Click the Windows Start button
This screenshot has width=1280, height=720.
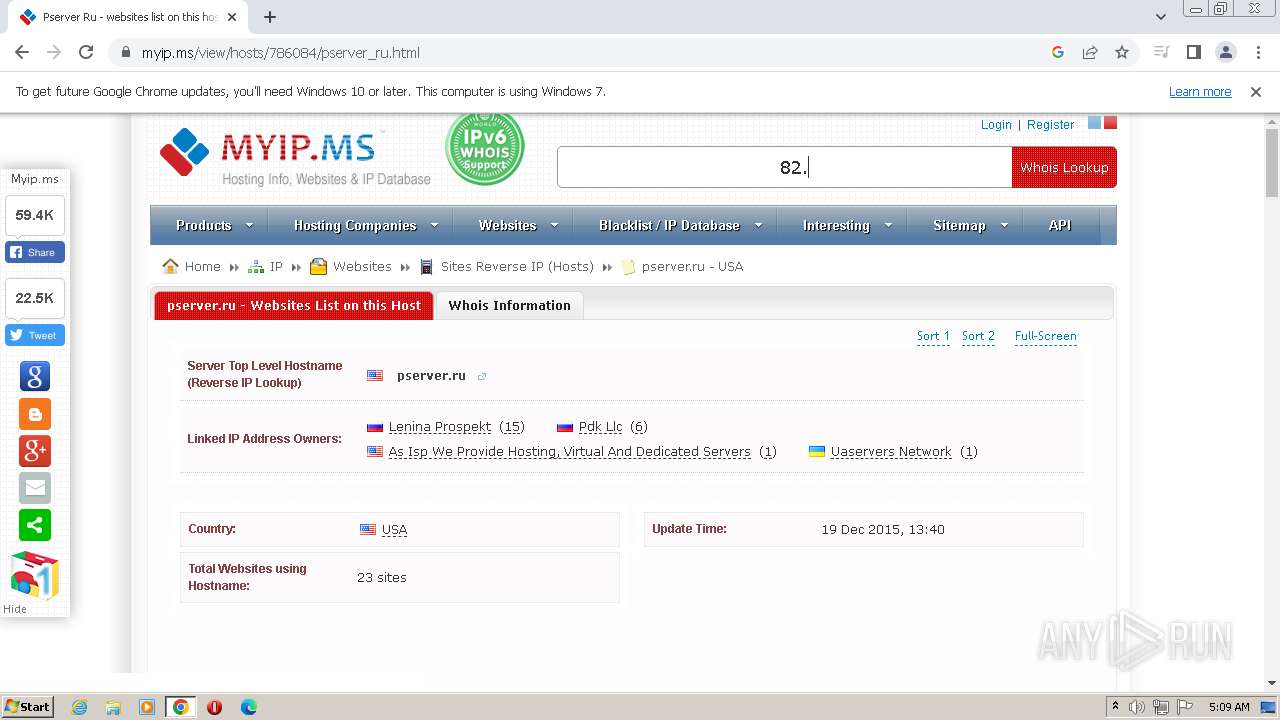pos(28,707)
